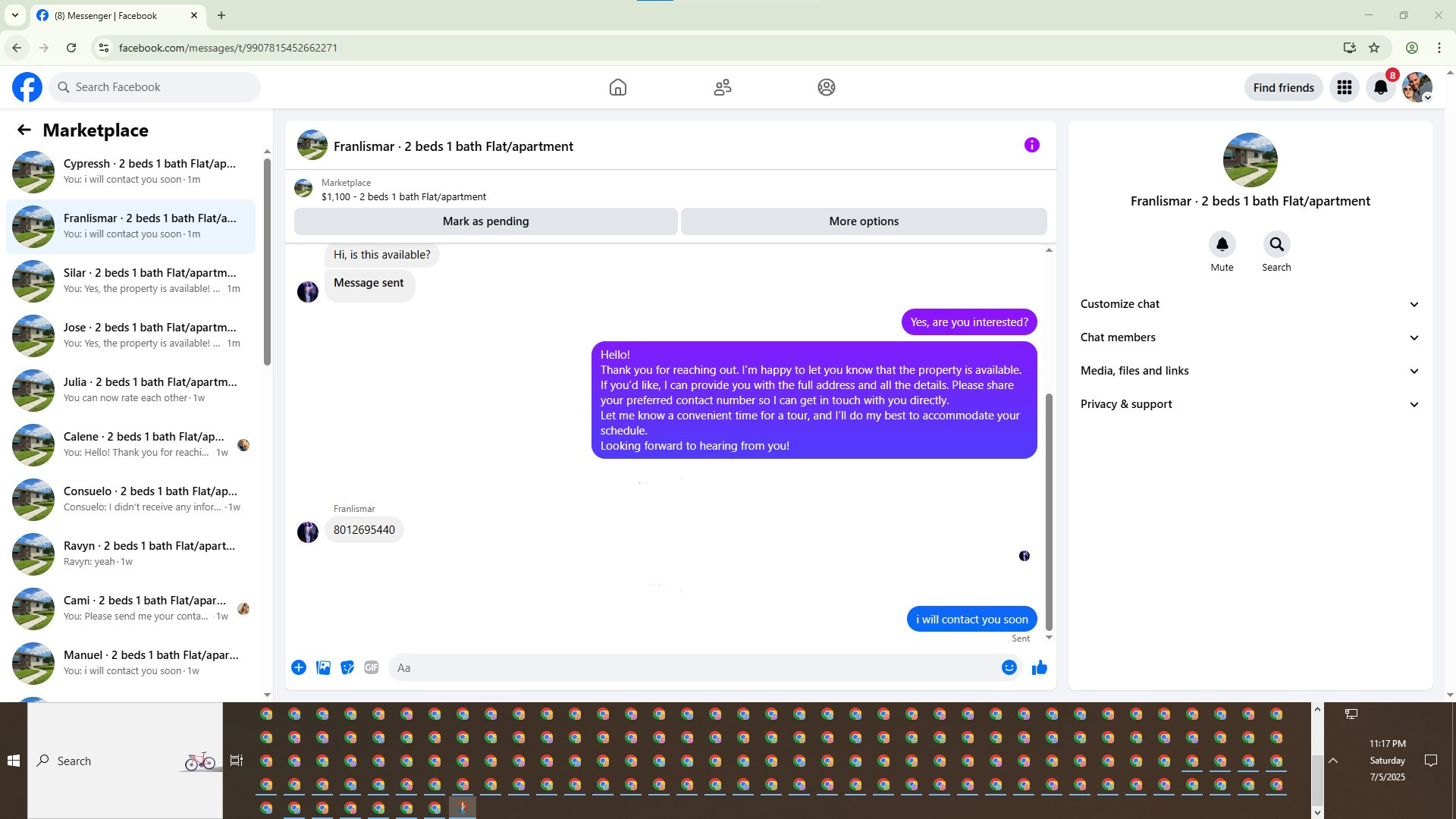Attach a photo via image icon
This screenshot has height=819, width=1456.
coord(323,667)
